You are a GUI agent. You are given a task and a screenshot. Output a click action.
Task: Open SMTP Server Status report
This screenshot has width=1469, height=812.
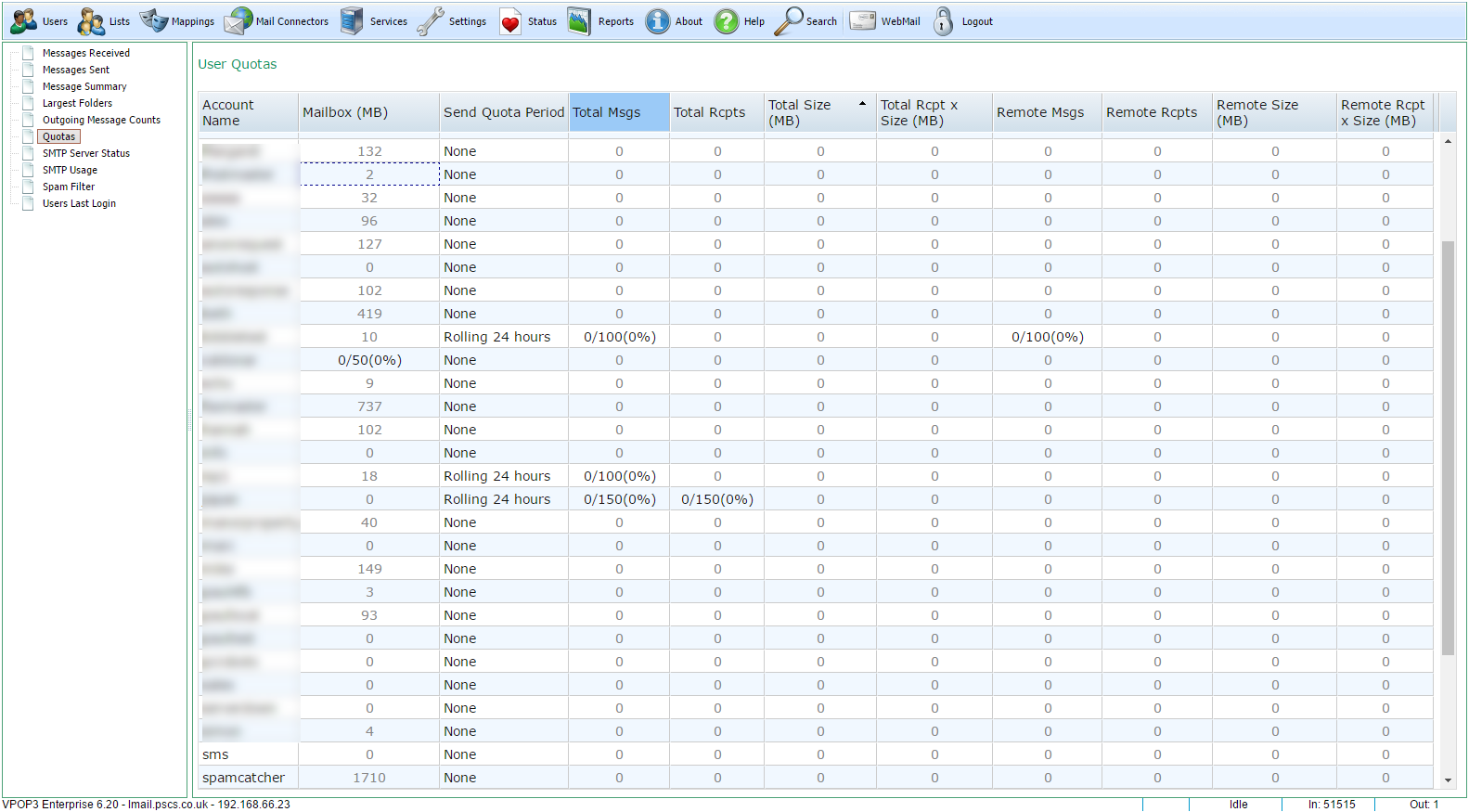point(85,153)
